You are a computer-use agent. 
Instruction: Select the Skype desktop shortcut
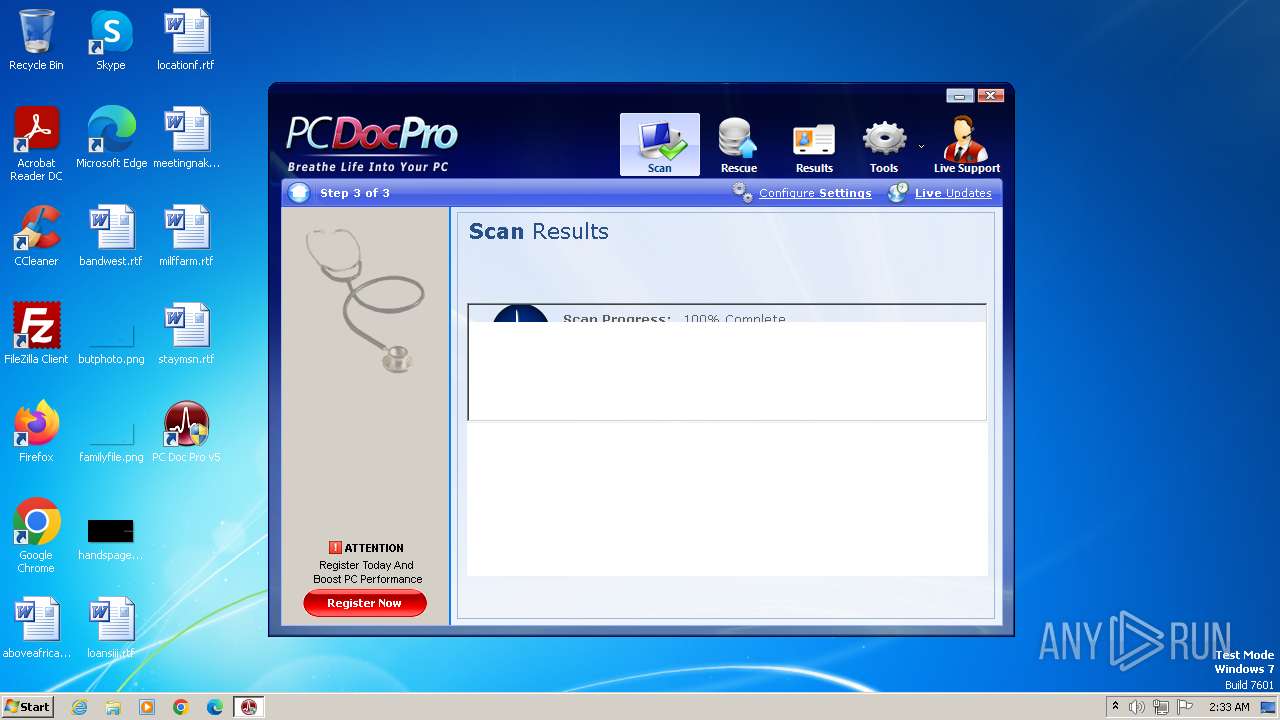click(x=111, y=40)
